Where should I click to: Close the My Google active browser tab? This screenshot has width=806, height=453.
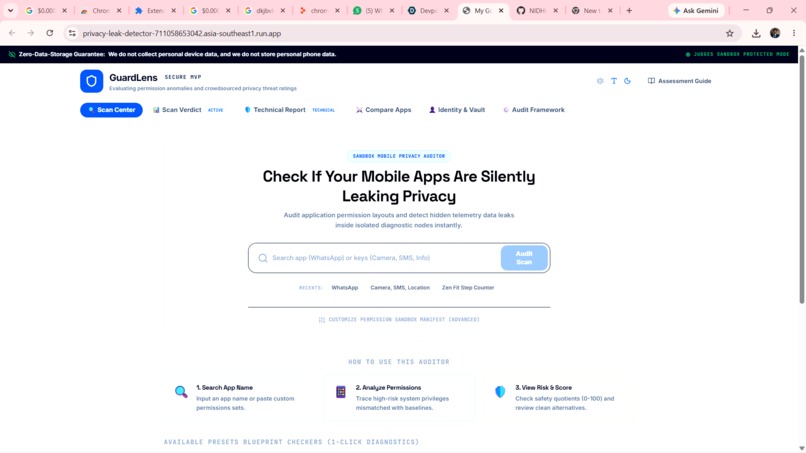pyautogui.click(x=501, y=11)
